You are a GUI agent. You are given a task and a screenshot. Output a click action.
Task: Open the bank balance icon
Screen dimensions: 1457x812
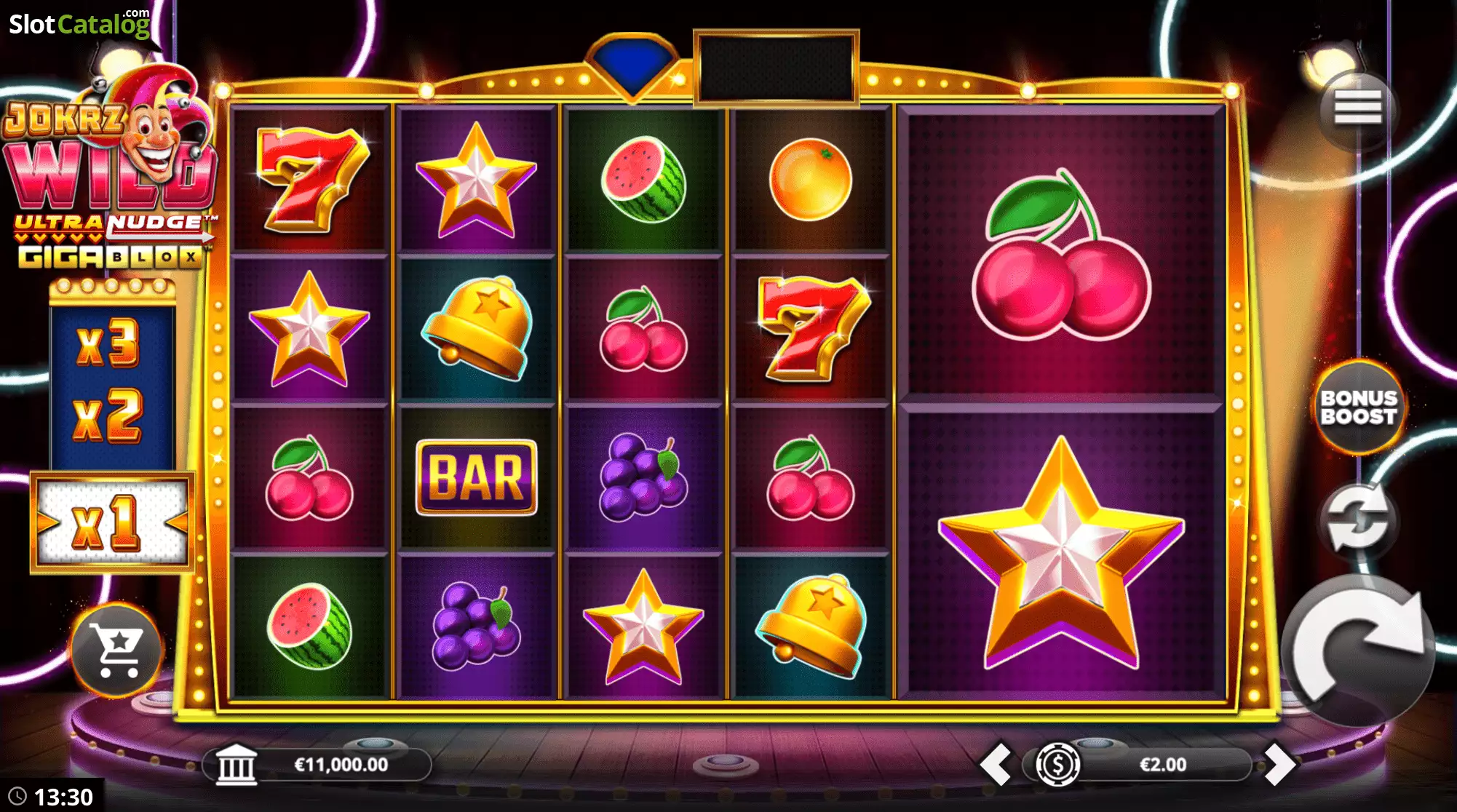tap(237, 765)
